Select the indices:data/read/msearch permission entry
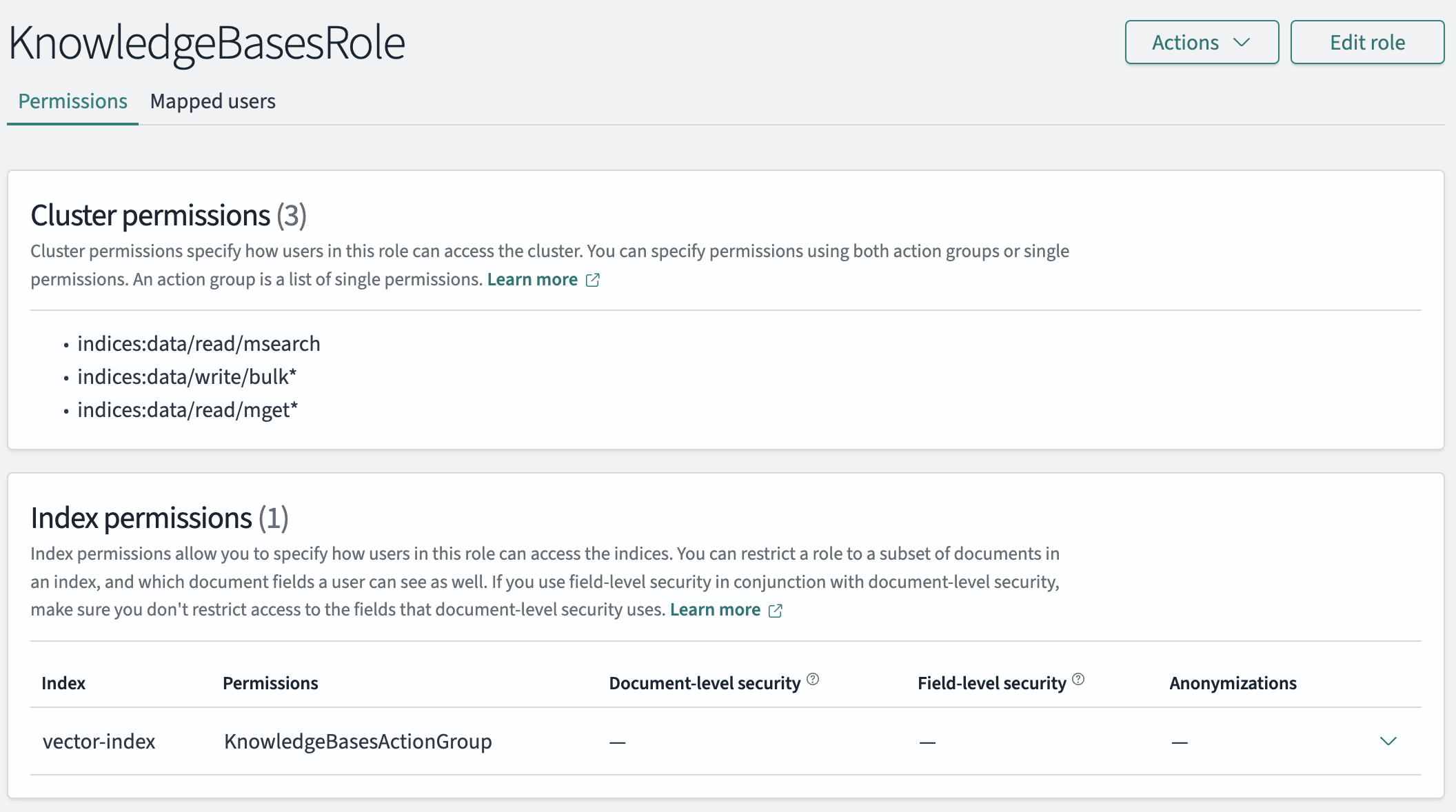This screenshot has width=1456, height=812. [199, 343]
